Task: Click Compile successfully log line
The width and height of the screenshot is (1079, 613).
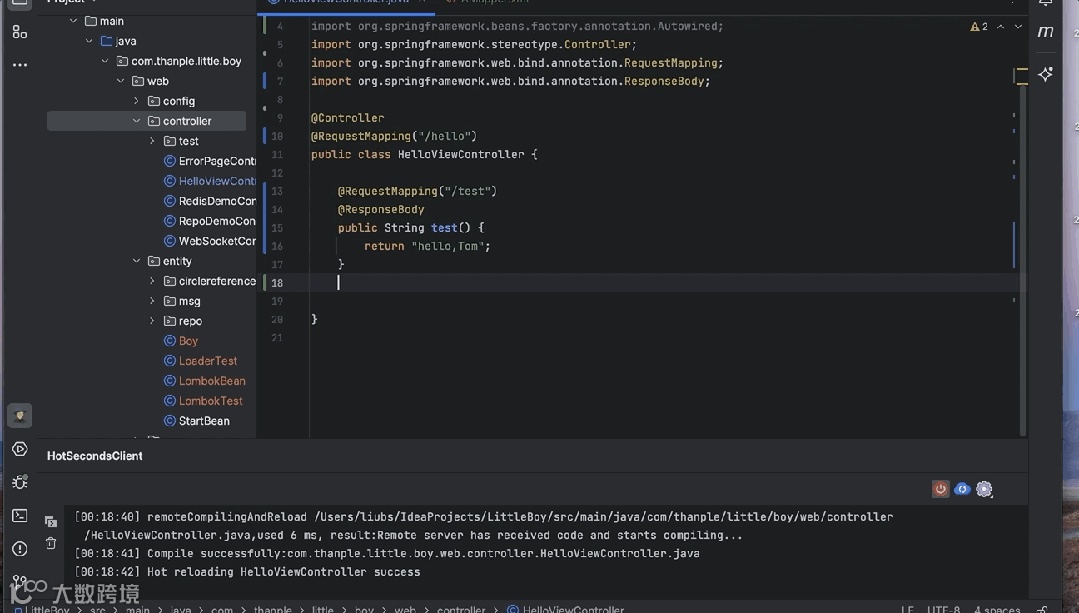Action: coord(387,553)
